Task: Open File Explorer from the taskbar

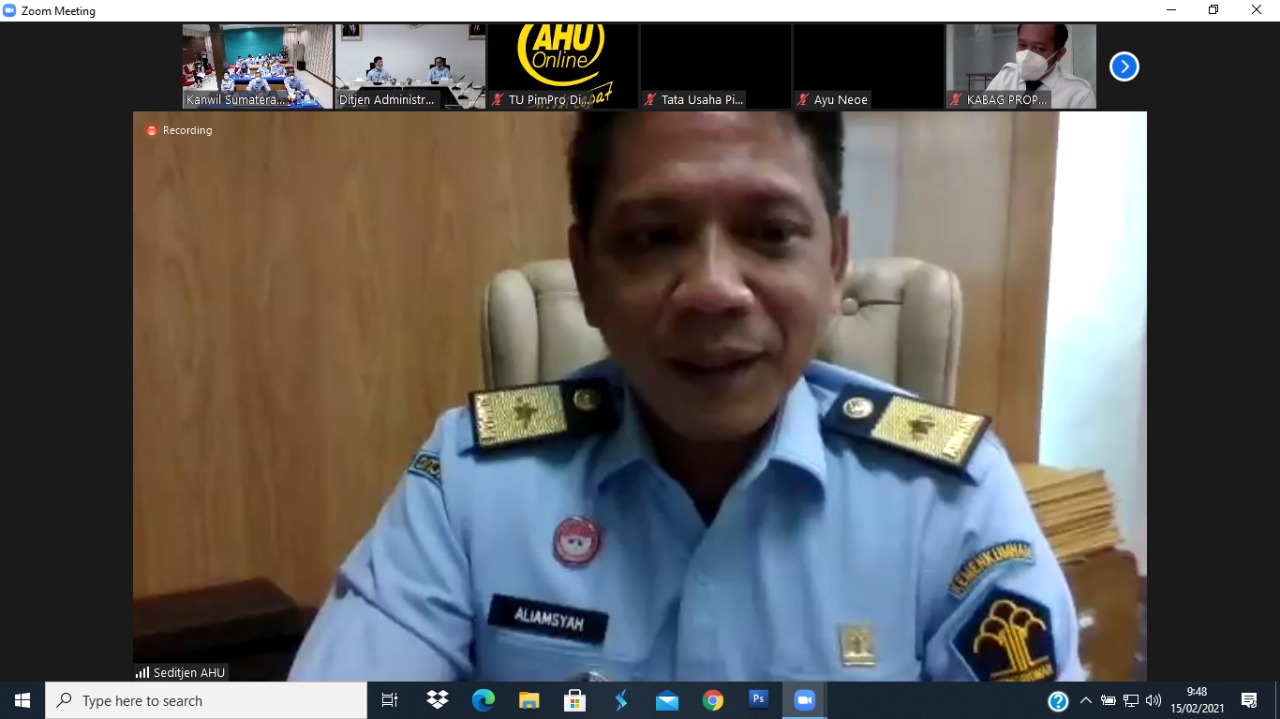Action: [529, 701]
